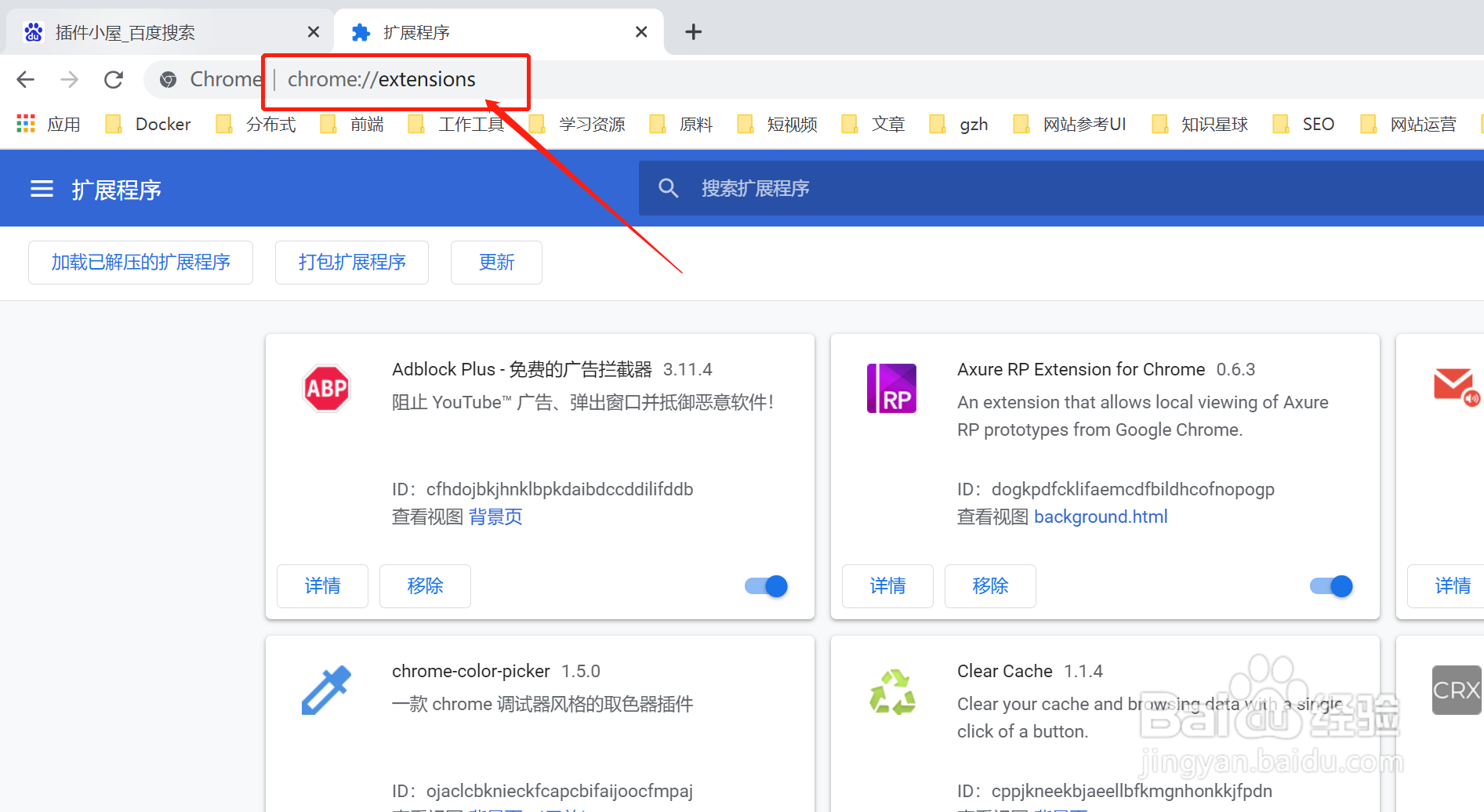The width and height of the screenshot is (1484, 812).
Task: Focus the chrome://extensions address field
Action: pyautogui.click(x=382, y=79)
